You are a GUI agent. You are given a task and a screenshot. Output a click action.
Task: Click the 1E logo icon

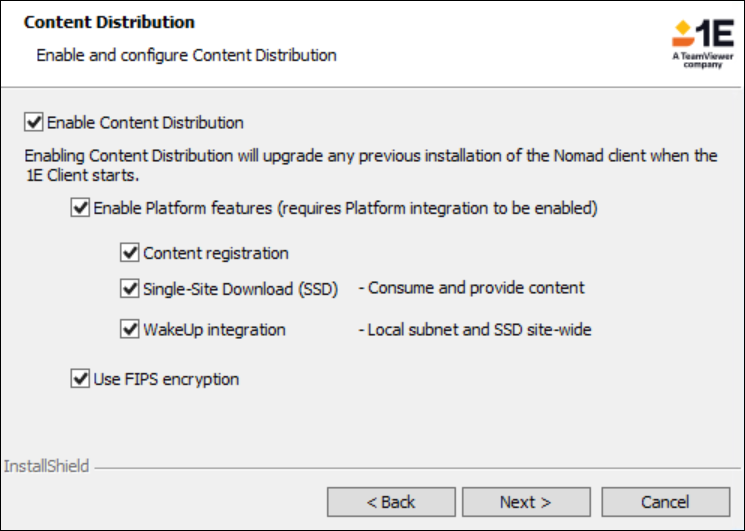point(701,33)
